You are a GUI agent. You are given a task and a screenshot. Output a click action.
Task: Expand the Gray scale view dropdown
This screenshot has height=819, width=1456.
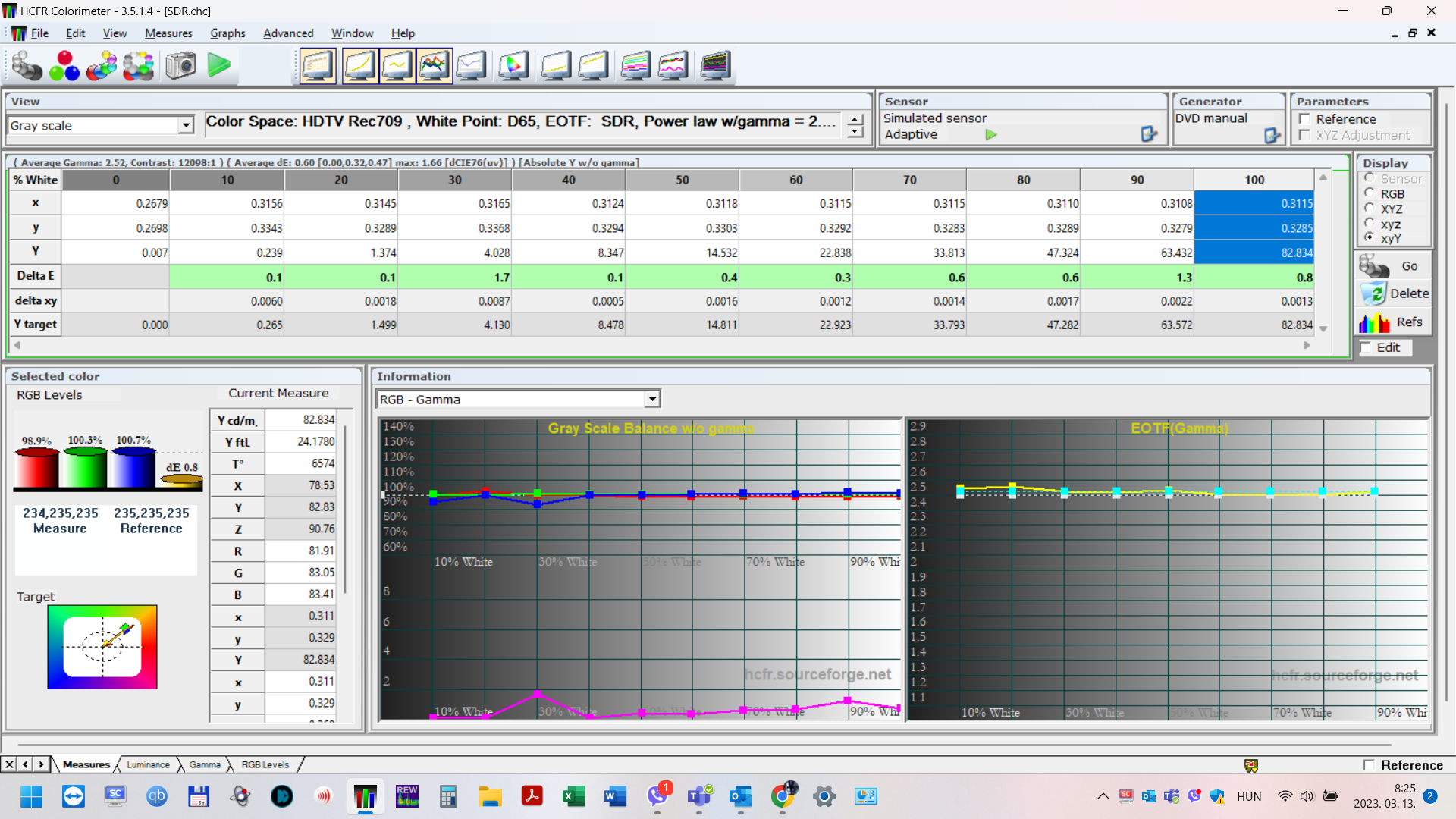click(186, 125)
